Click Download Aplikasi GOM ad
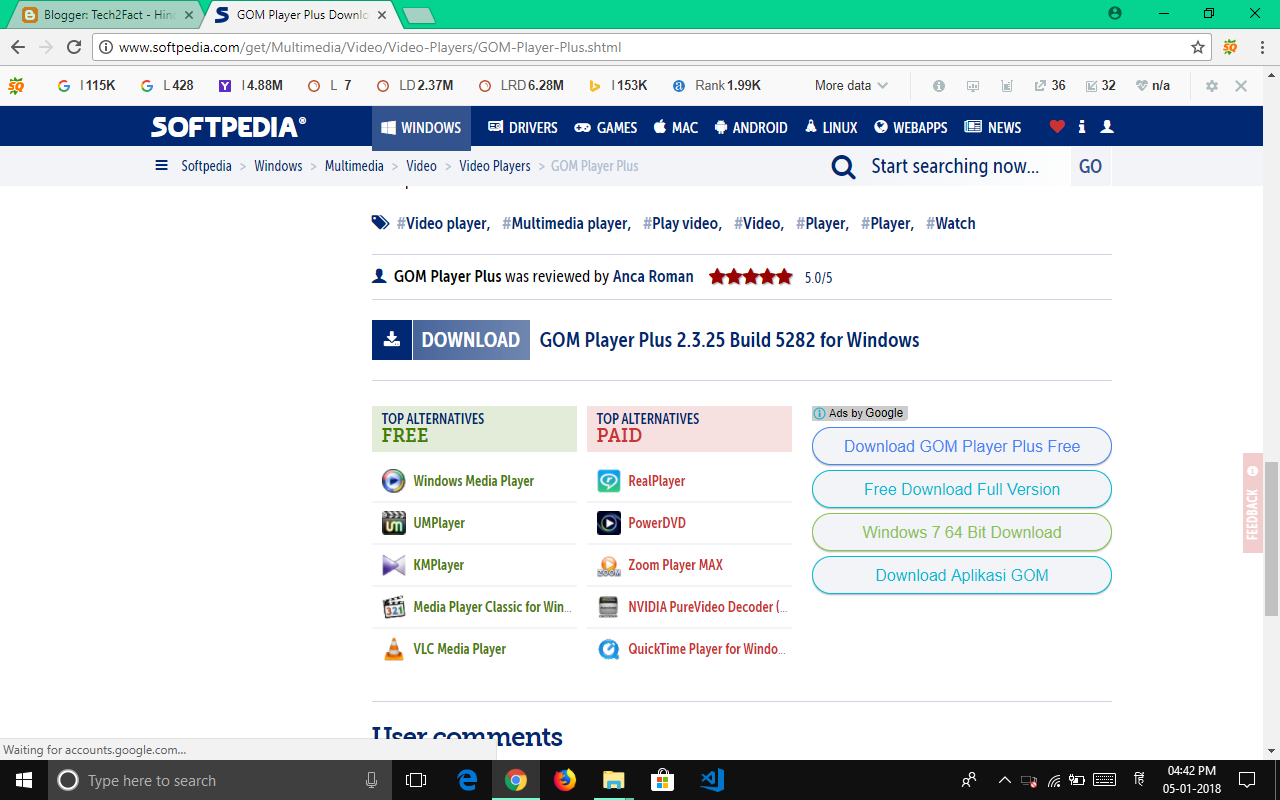Screen dimensions: 1280x800 (962, 575)
